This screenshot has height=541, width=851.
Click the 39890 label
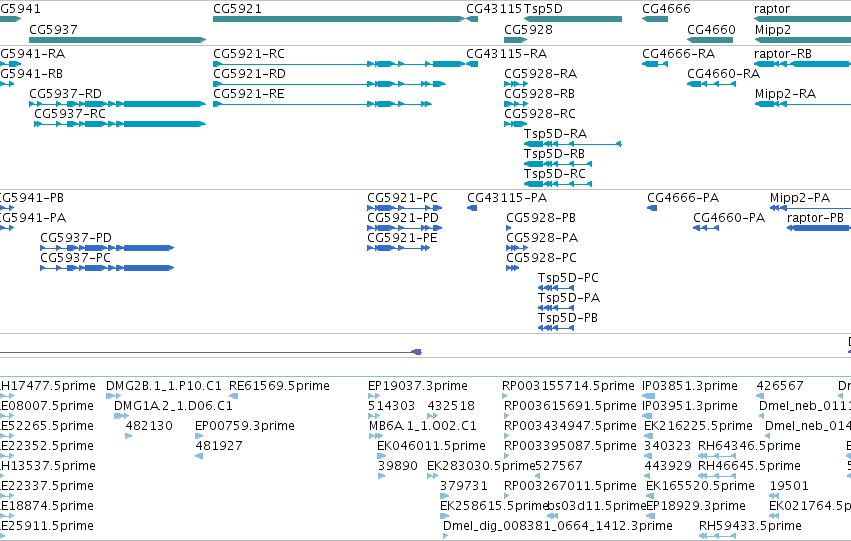click(398, 466)
